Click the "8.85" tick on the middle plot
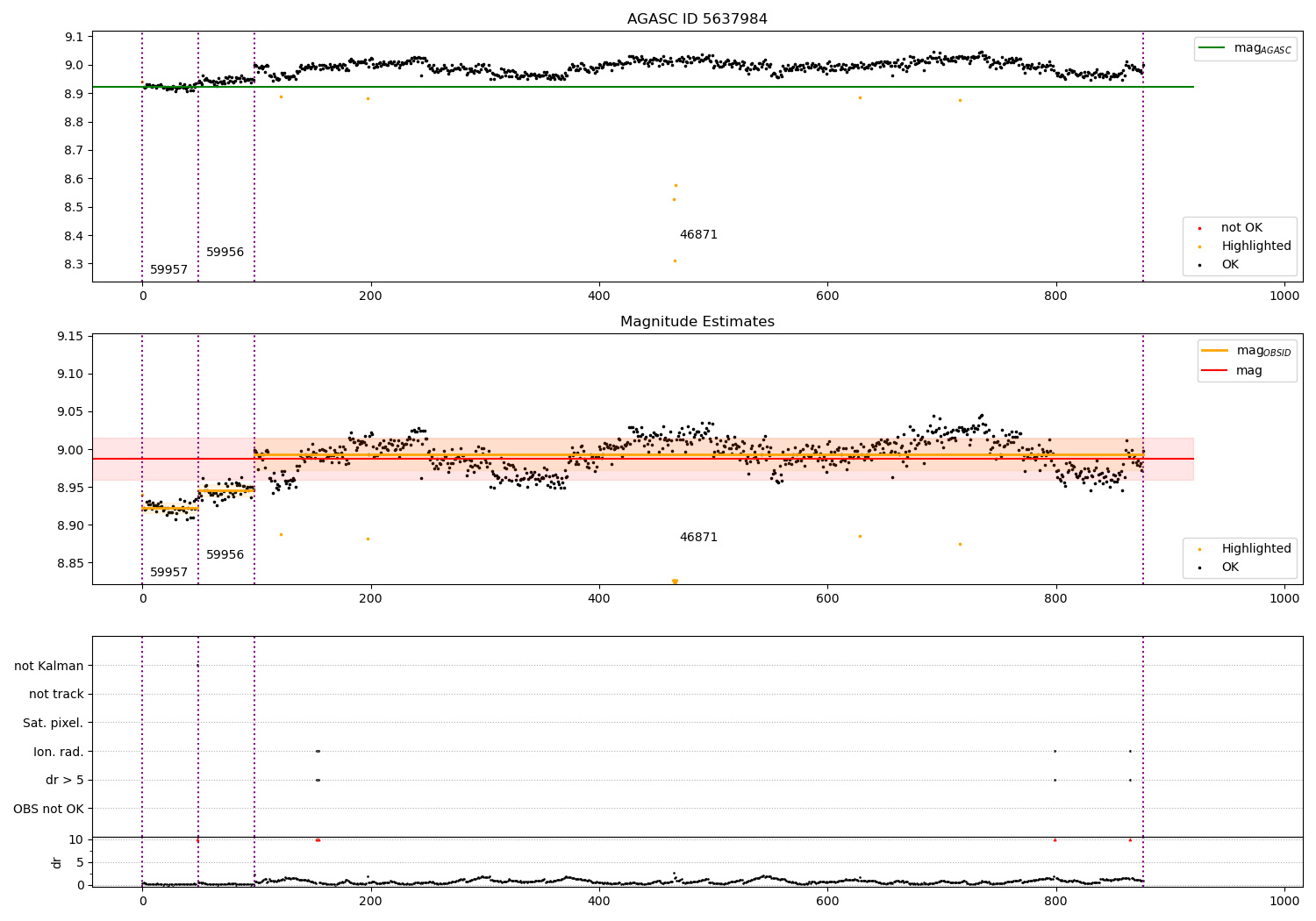The height and width of the screenshot is (921, 1316). (70, 564)
